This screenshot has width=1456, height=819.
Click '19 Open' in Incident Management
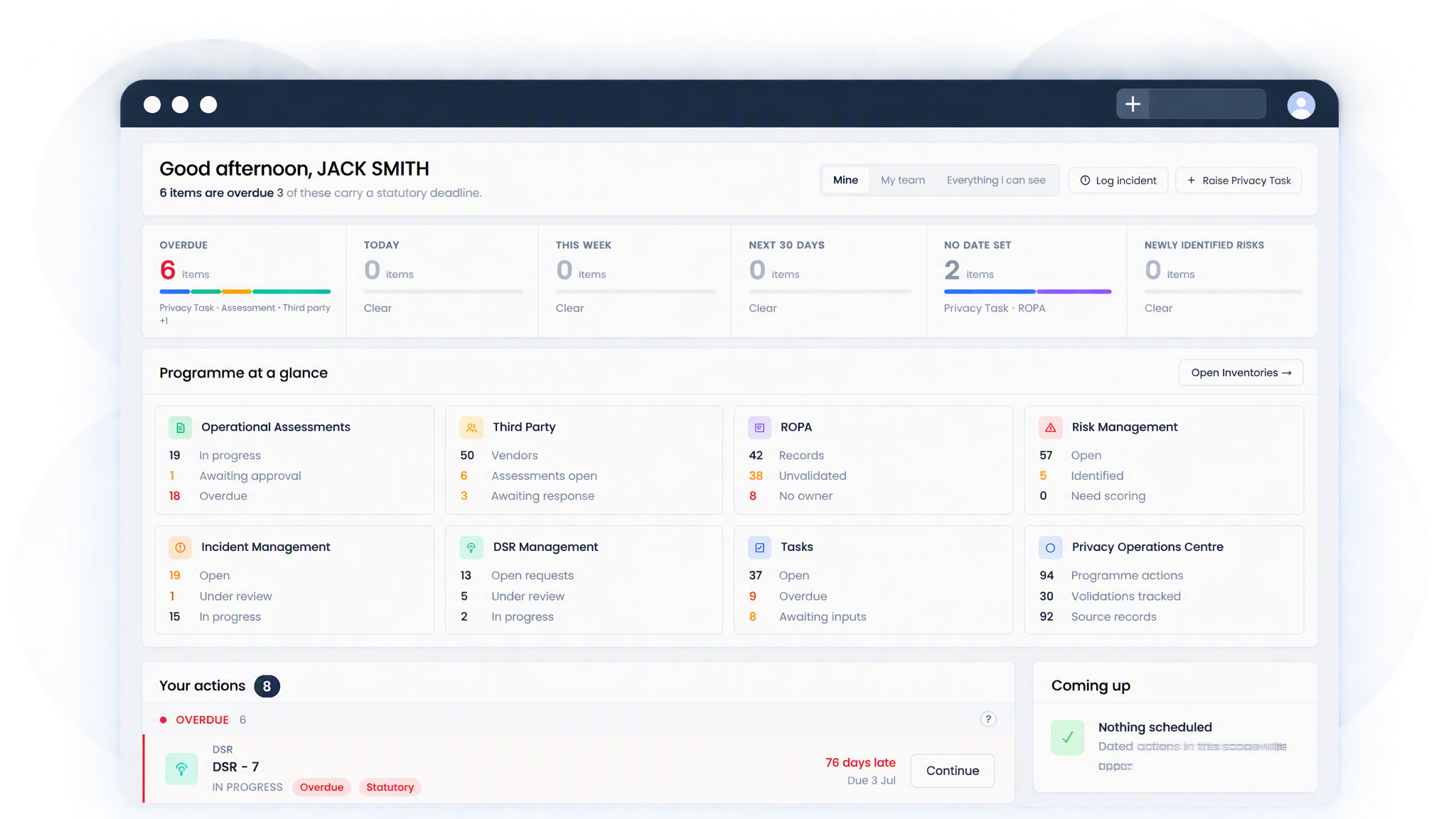199,575
